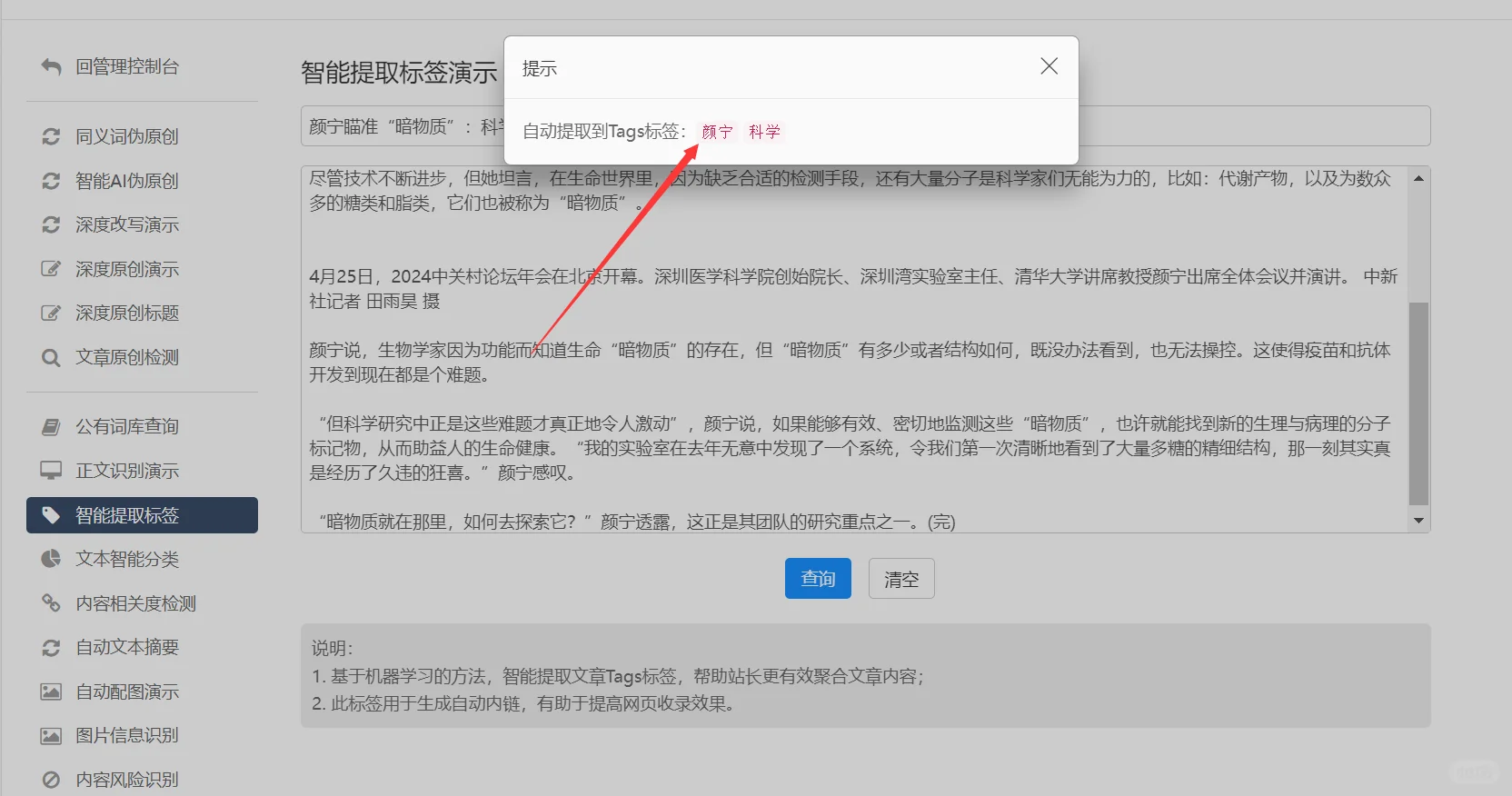The height and width of the screenshot is (796, 1512).
Task: Click the 清空 button
Action: tap(901, 578)
